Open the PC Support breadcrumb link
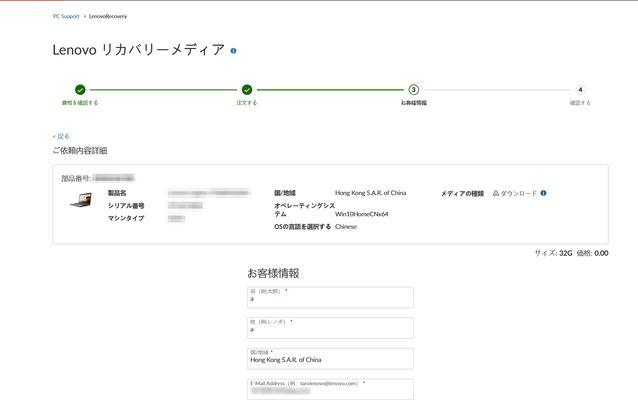638x400 pixels. pos(66,16)
